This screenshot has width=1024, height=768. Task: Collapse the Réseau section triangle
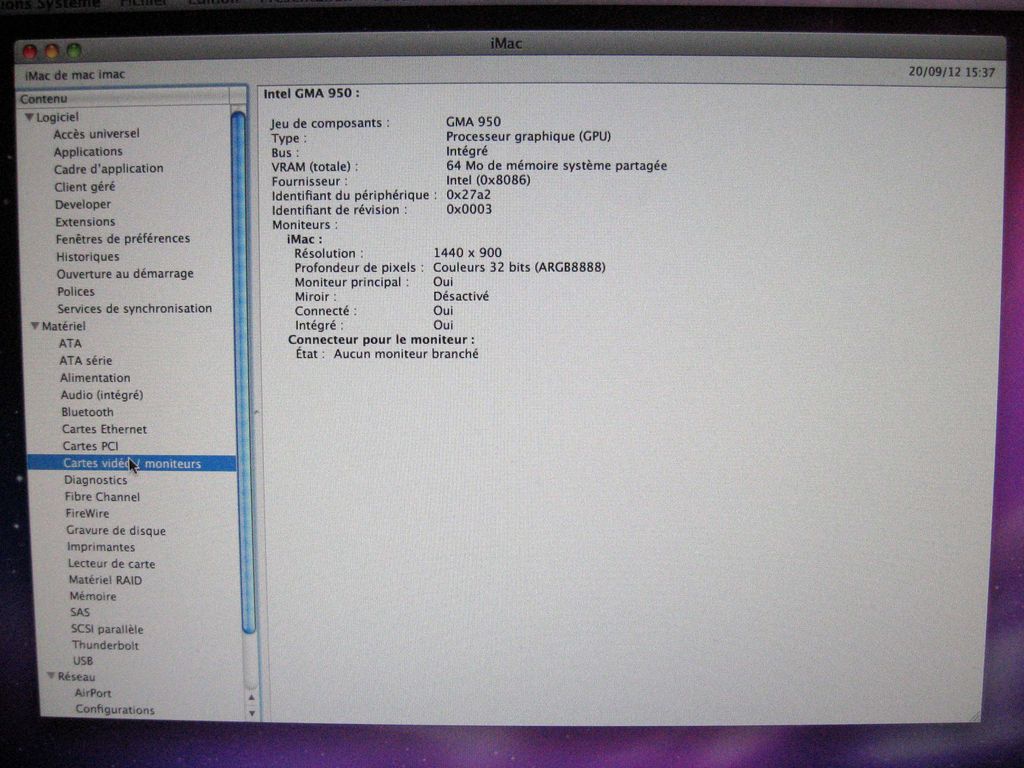pyautogui.click(x=50, y=676)
